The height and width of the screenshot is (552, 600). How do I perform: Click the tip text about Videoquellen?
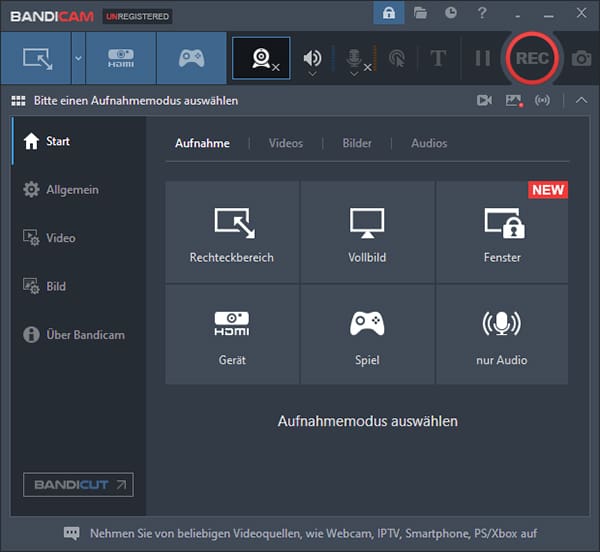coord(313,534)
